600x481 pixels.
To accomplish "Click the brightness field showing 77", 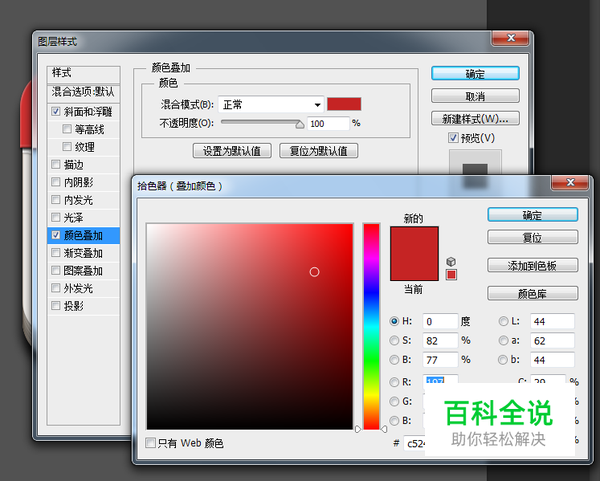I will click(440, 360).
